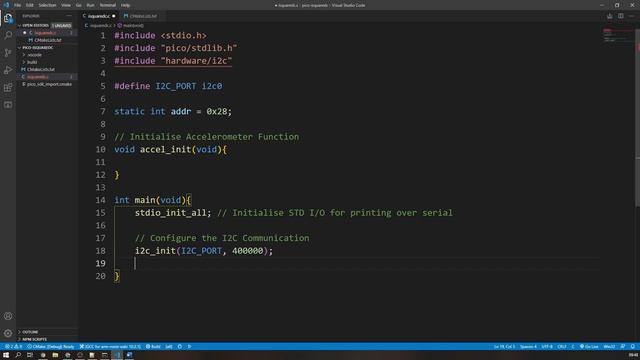
Task: Open notifications bell in status bar
Action: (x=633, y=347)
